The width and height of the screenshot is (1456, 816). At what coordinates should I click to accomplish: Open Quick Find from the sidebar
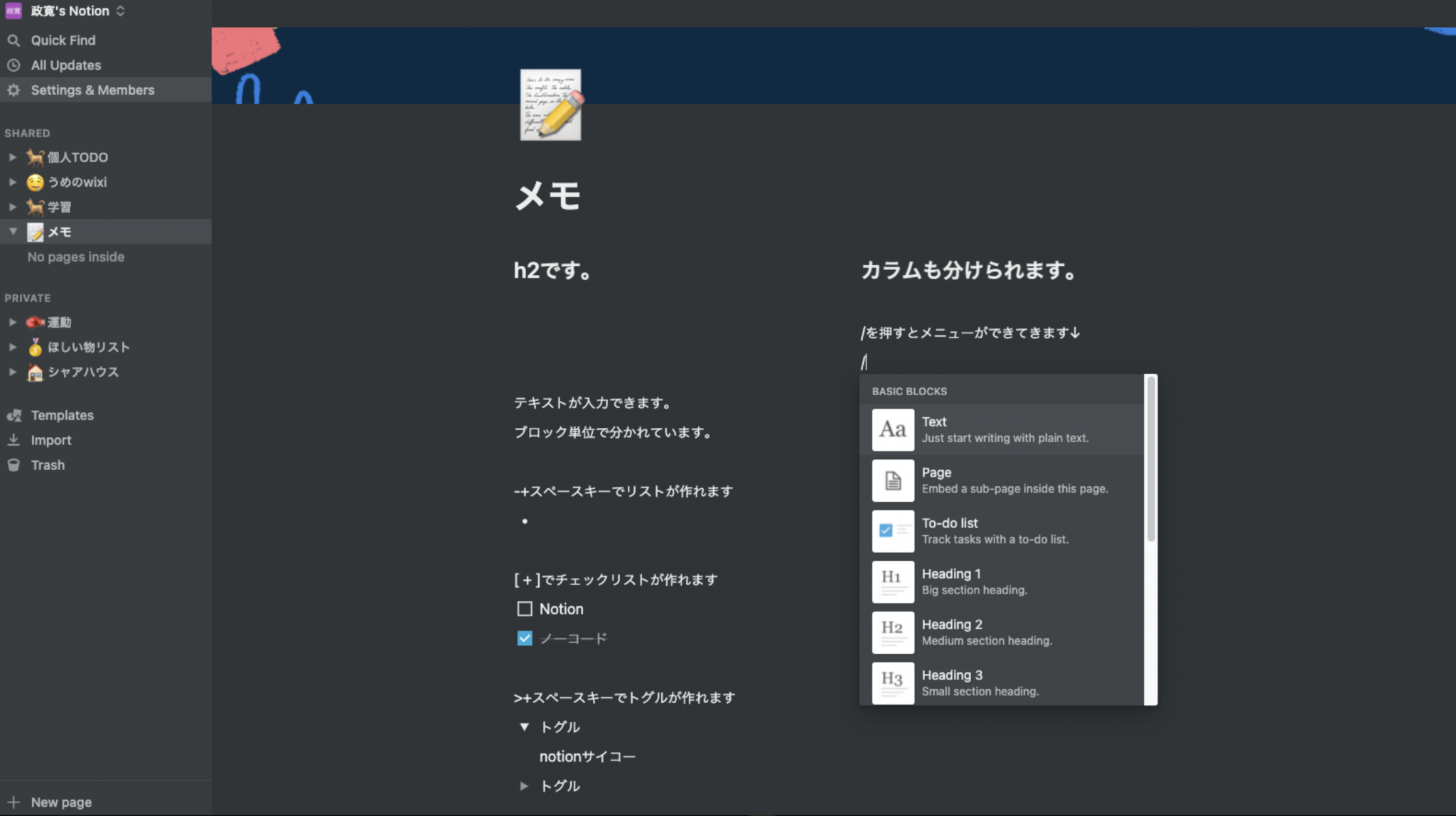click(x=63, y=40)
